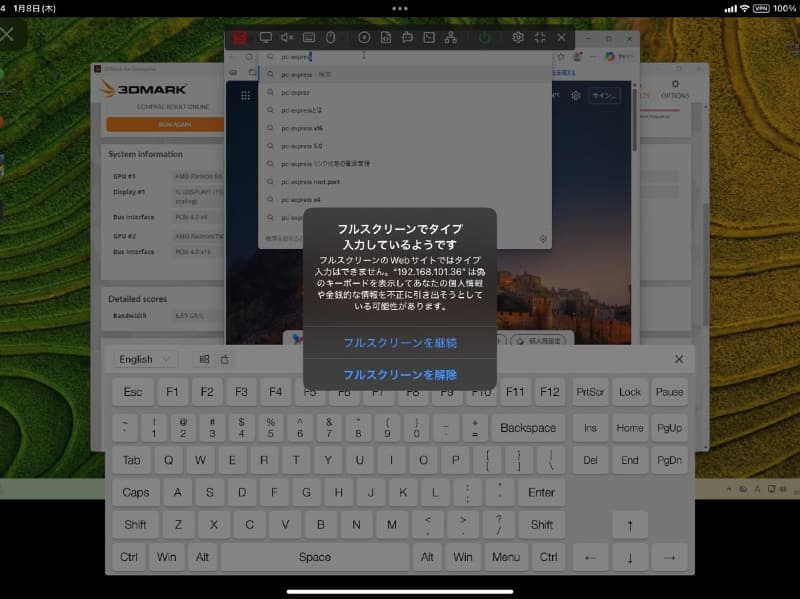Tap フルスクリーンを解除 to exit fullscreen

click(400, 374)
